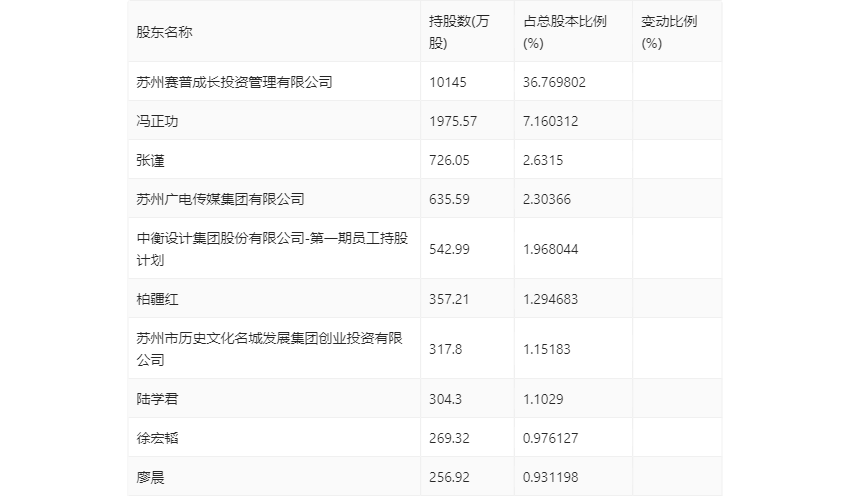The height and width of the screenshot is (496, 850).
Task: Select 苏州市历史文化名城发展集团创业投资有限公司 name
Action: coord(269,349)
